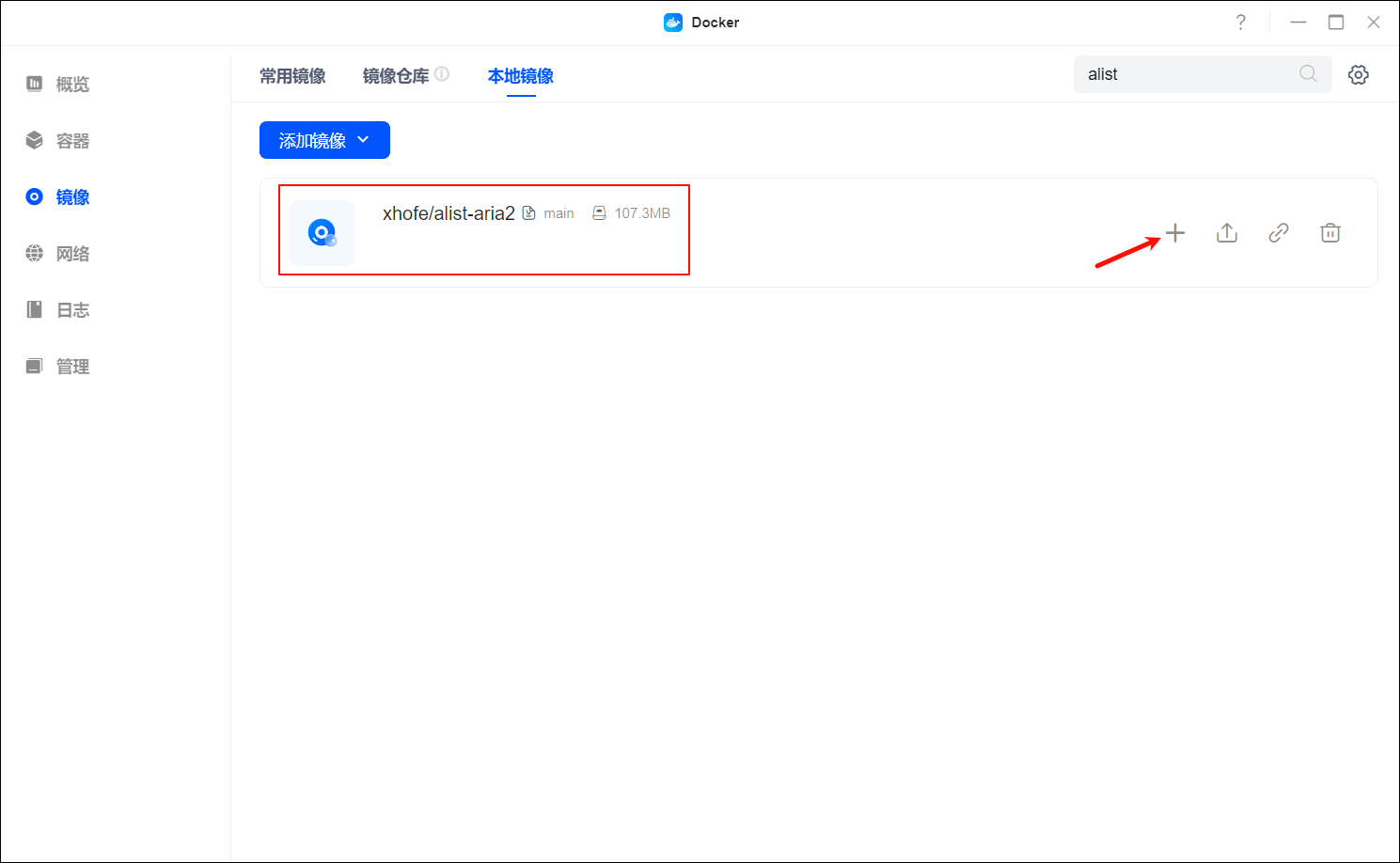Show 日志 from the sidebar
This screenshot has height=863, width=1400.
pos(58,310)
